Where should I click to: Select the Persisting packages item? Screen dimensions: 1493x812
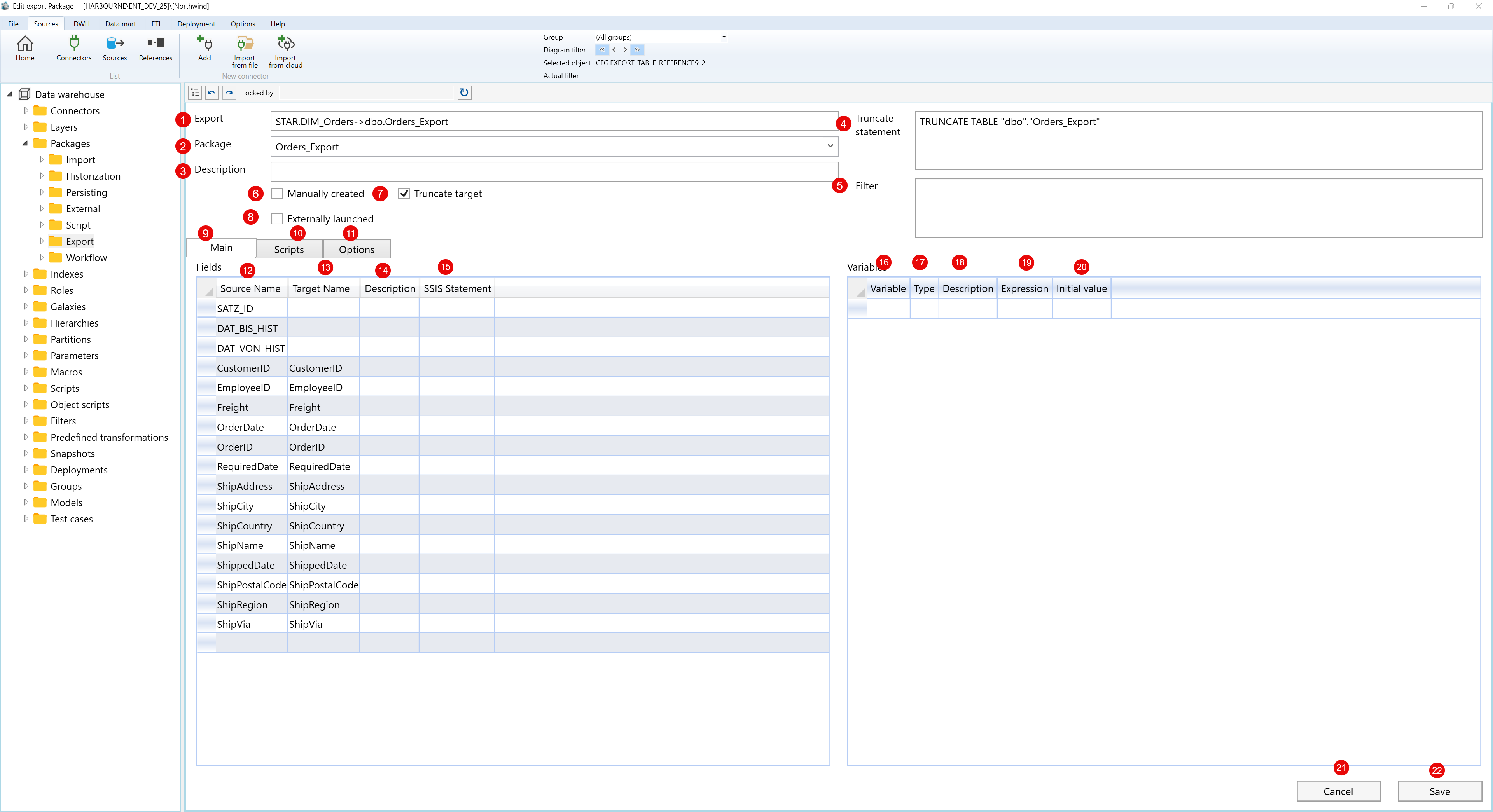tap(86, 192)
